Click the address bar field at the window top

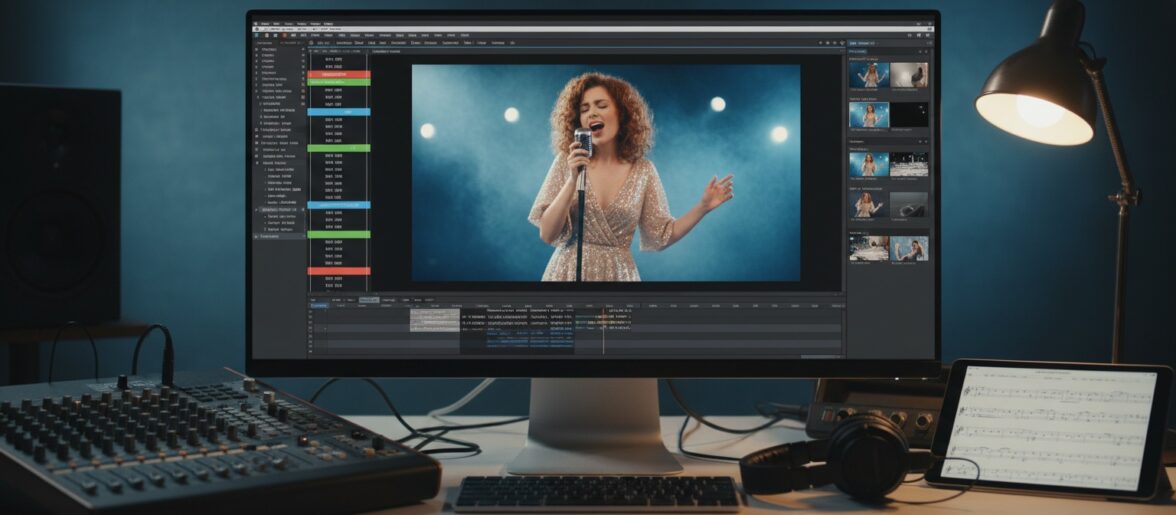pyautogui.click(x=592, y=29)
